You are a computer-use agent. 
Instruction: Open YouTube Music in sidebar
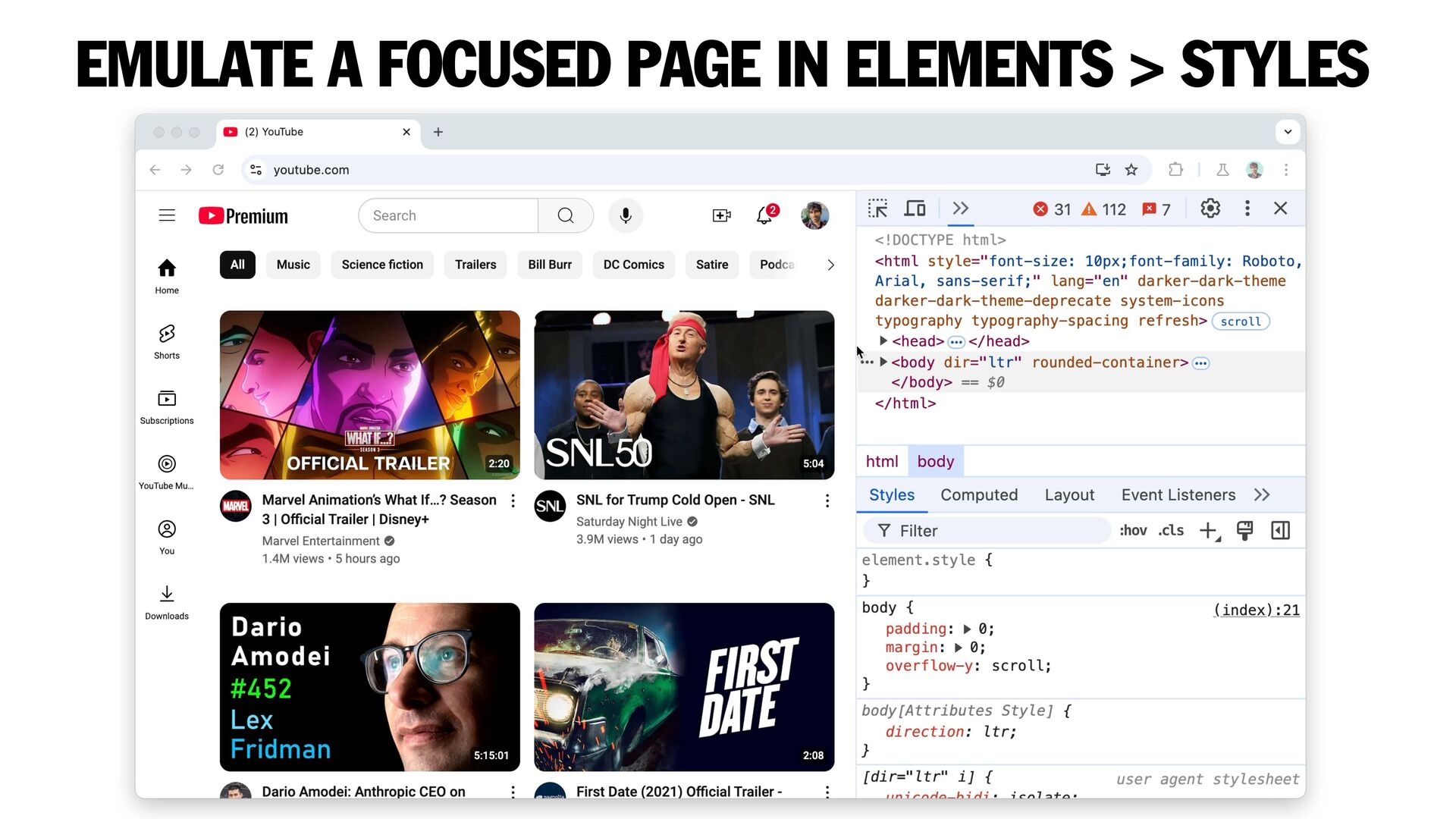click(167, 472)
